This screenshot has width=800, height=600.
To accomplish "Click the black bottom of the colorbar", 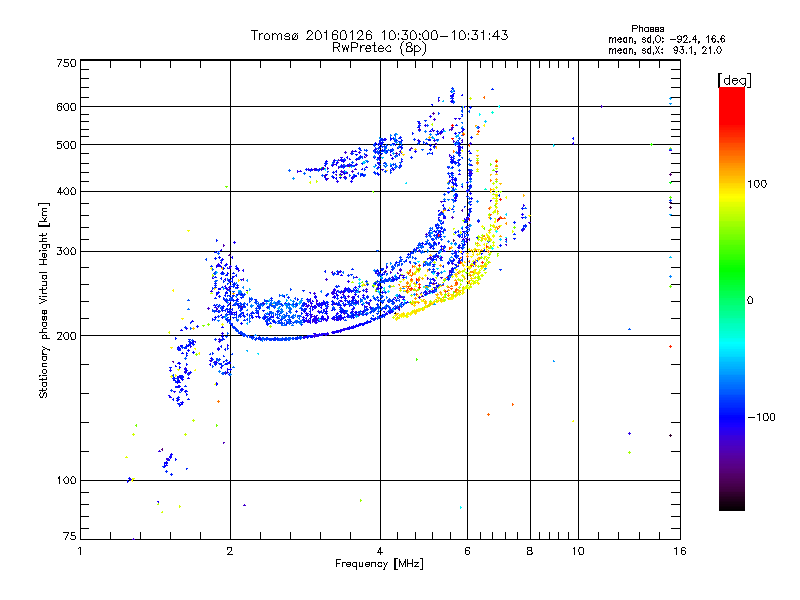I will coord(732,503).
